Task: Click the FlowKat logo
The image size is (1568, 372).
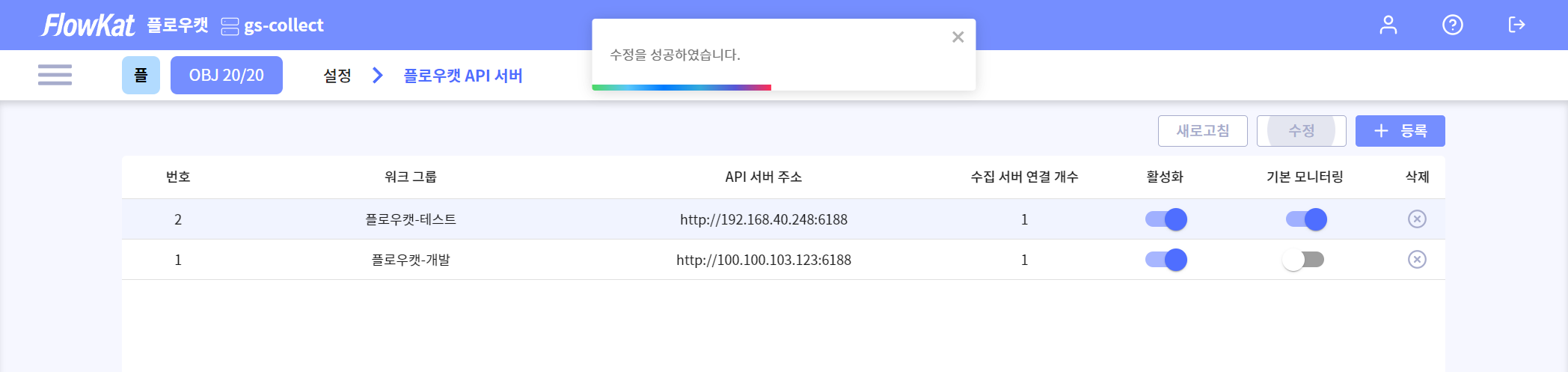Action: 88,25
